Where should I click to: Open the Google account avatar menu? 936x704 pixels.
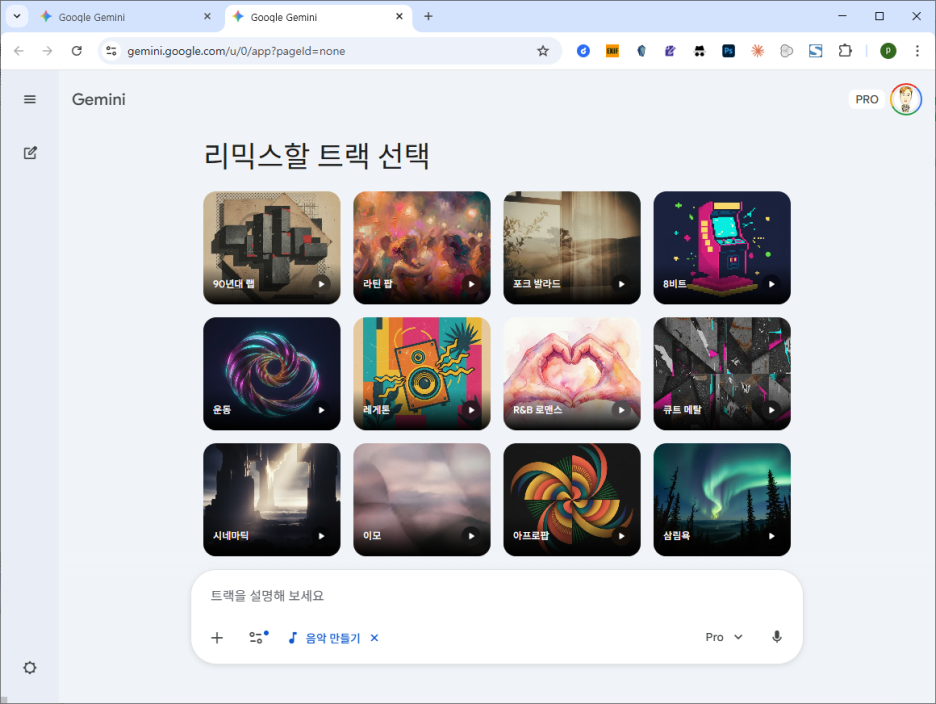pyautogui.click(x=906, y=99)
